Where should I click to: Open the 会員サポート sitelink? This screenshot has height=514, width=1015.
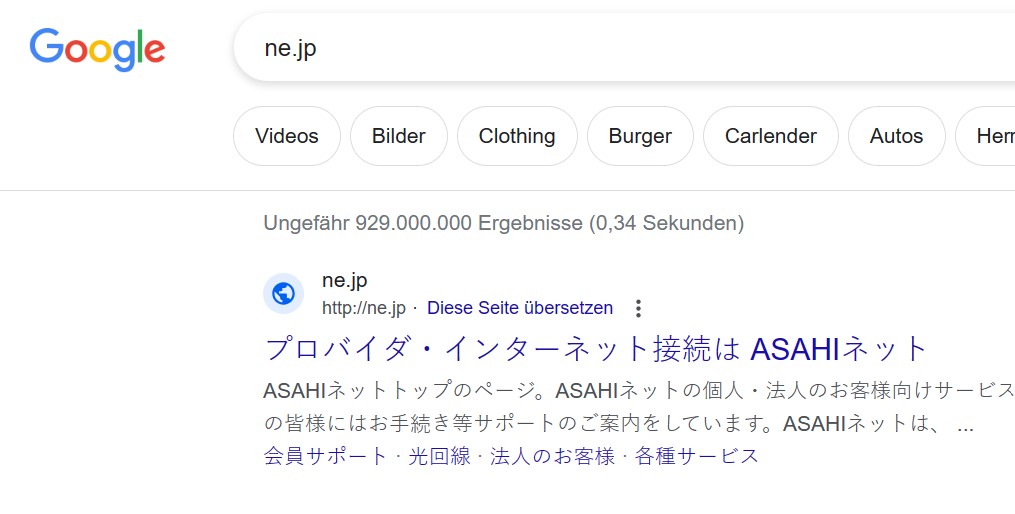[x=326, y=456]
